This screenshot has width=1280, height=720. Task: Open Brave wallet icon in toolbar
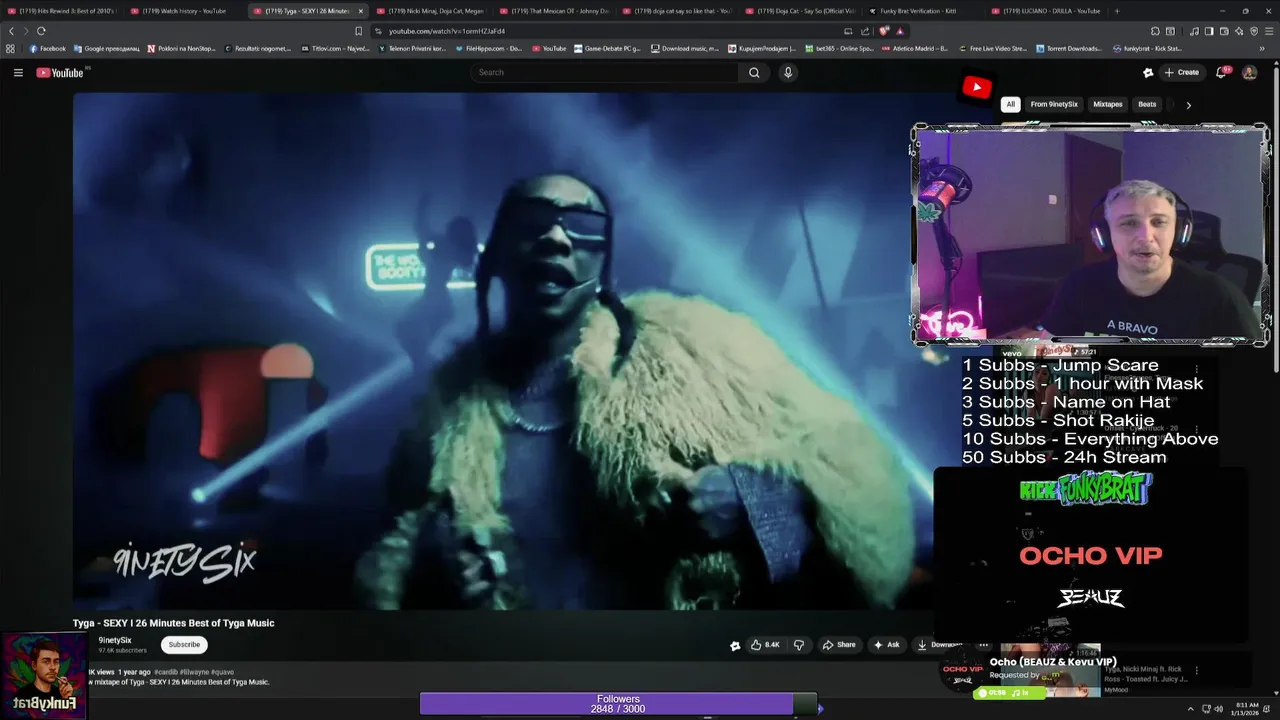tap(1224, 31)
